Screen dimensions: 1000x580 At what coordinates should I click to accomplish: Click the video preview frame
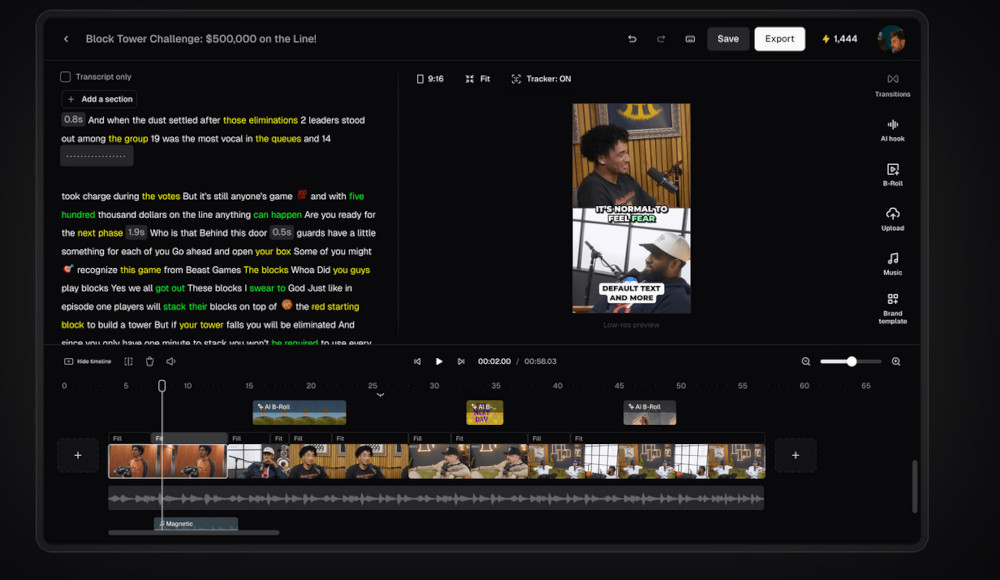coord(631,208)
